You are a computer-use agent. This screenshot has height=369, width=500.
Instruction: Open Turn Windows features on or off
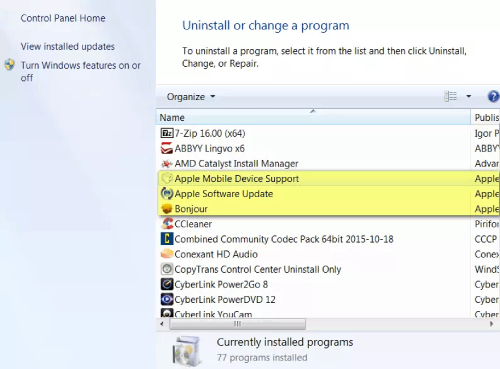[x=80, y=71]
